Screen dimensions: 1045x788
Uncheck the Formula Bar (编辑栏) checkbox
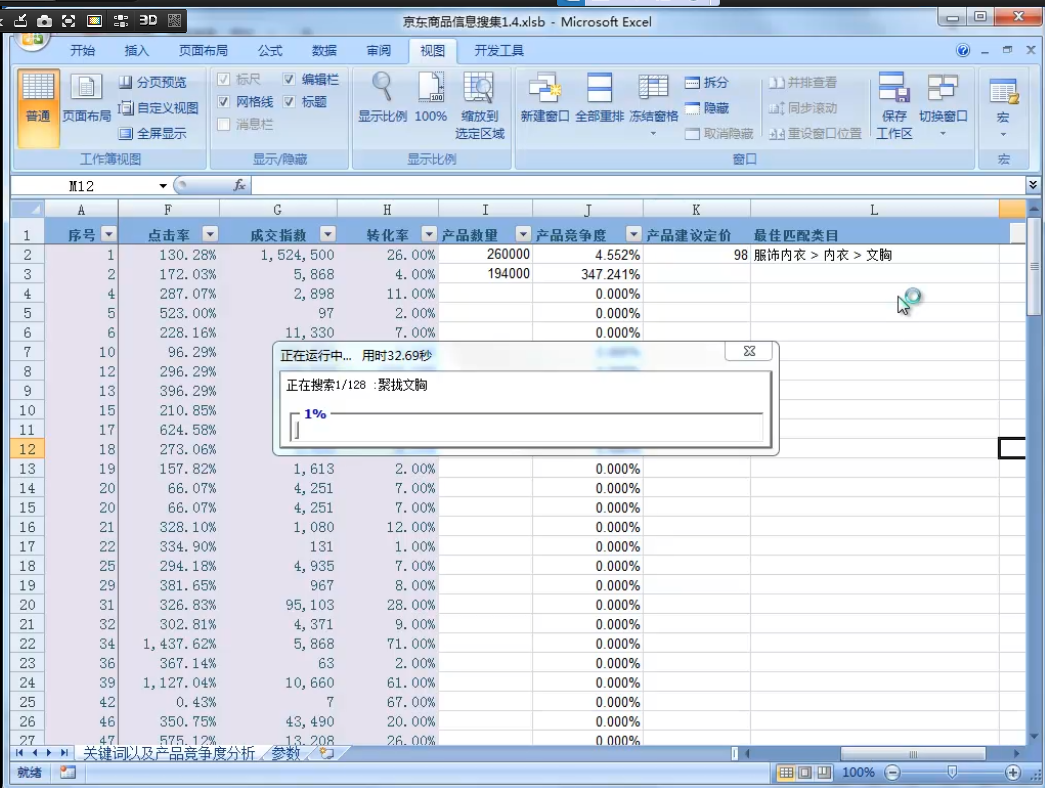pos(289,79)
